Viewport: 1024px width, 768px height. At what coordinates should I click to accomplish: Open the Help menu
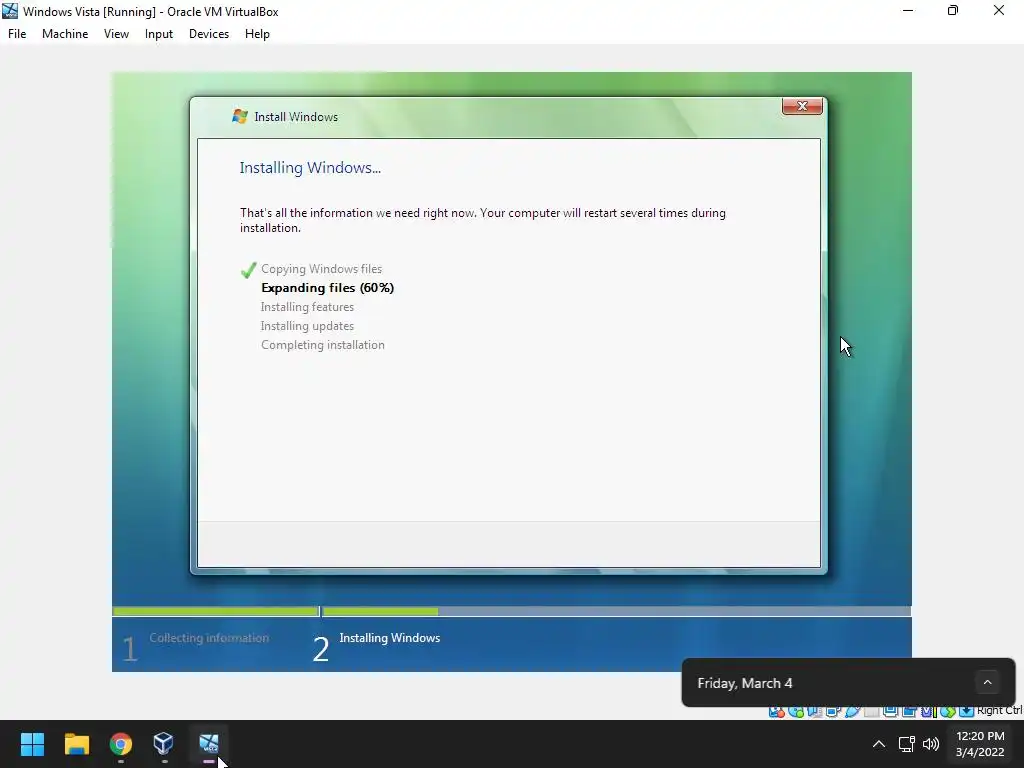257,34
